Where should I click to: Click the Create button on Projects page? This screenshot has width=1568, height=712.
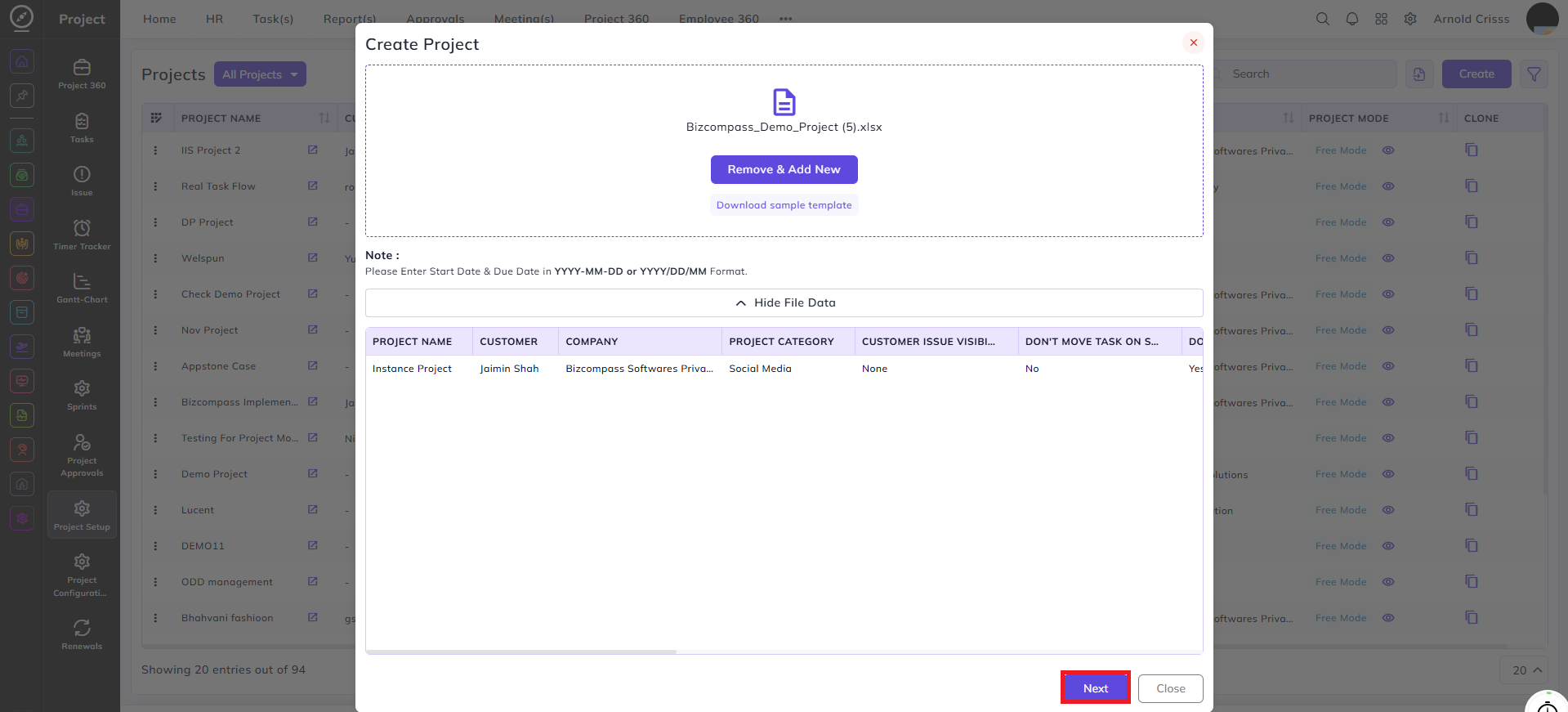[1476, 74]
